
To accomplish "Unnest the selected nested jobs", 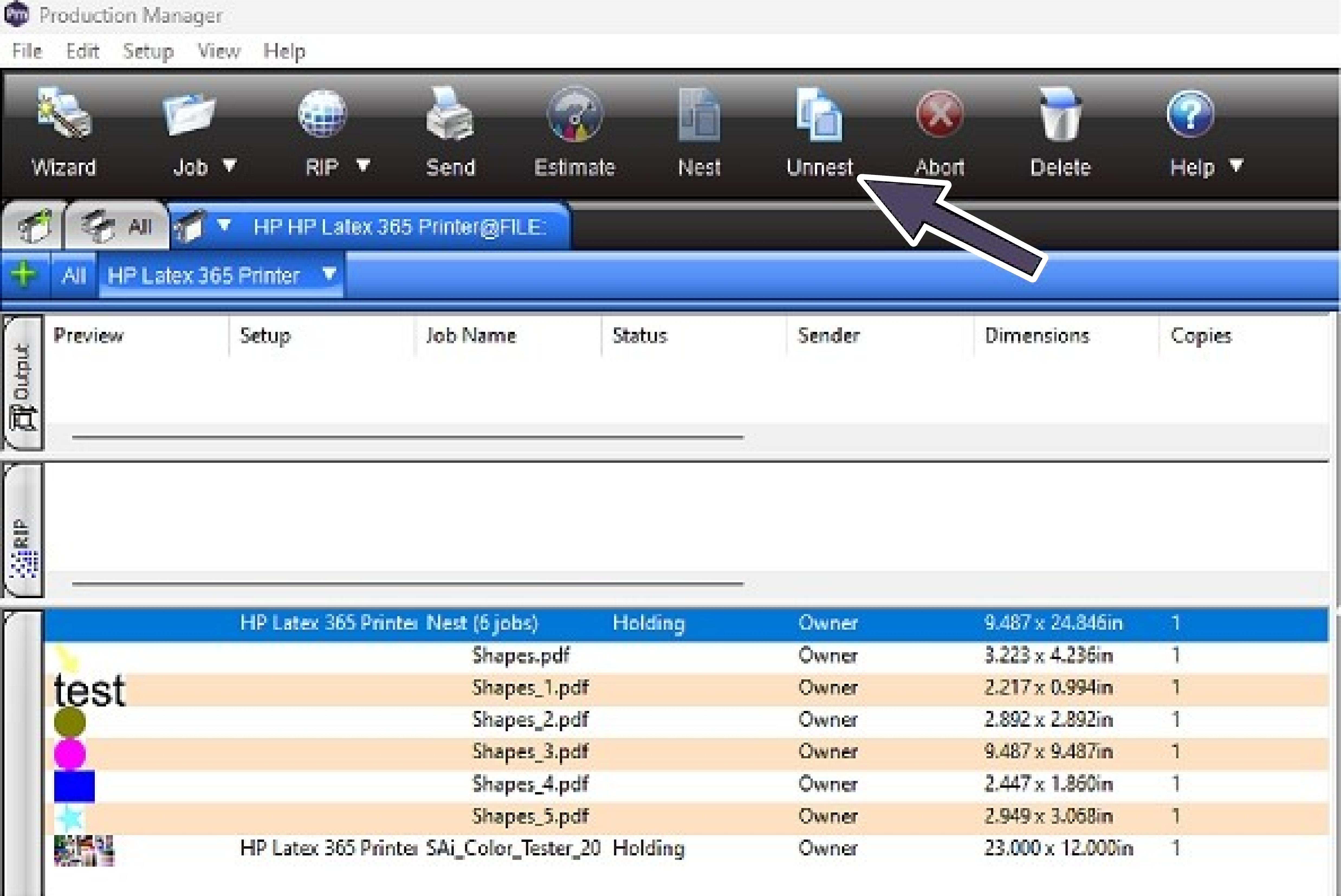I will [x=820, y=132].
